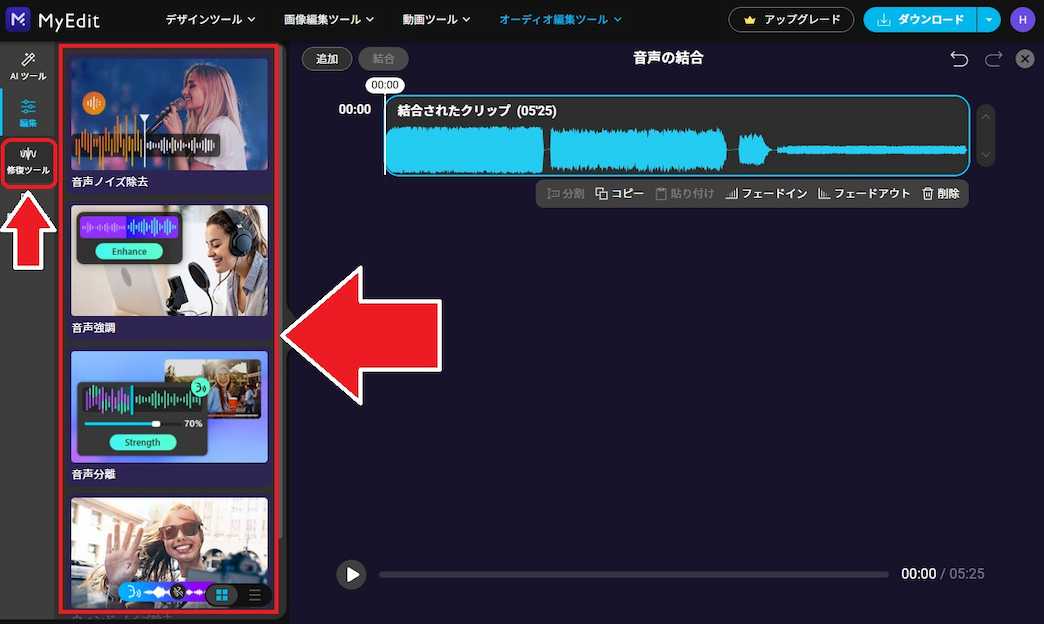Screen dimensions: 1044x624
Task: Apply フェードアウト to the clip
Action: pos(864,193)
